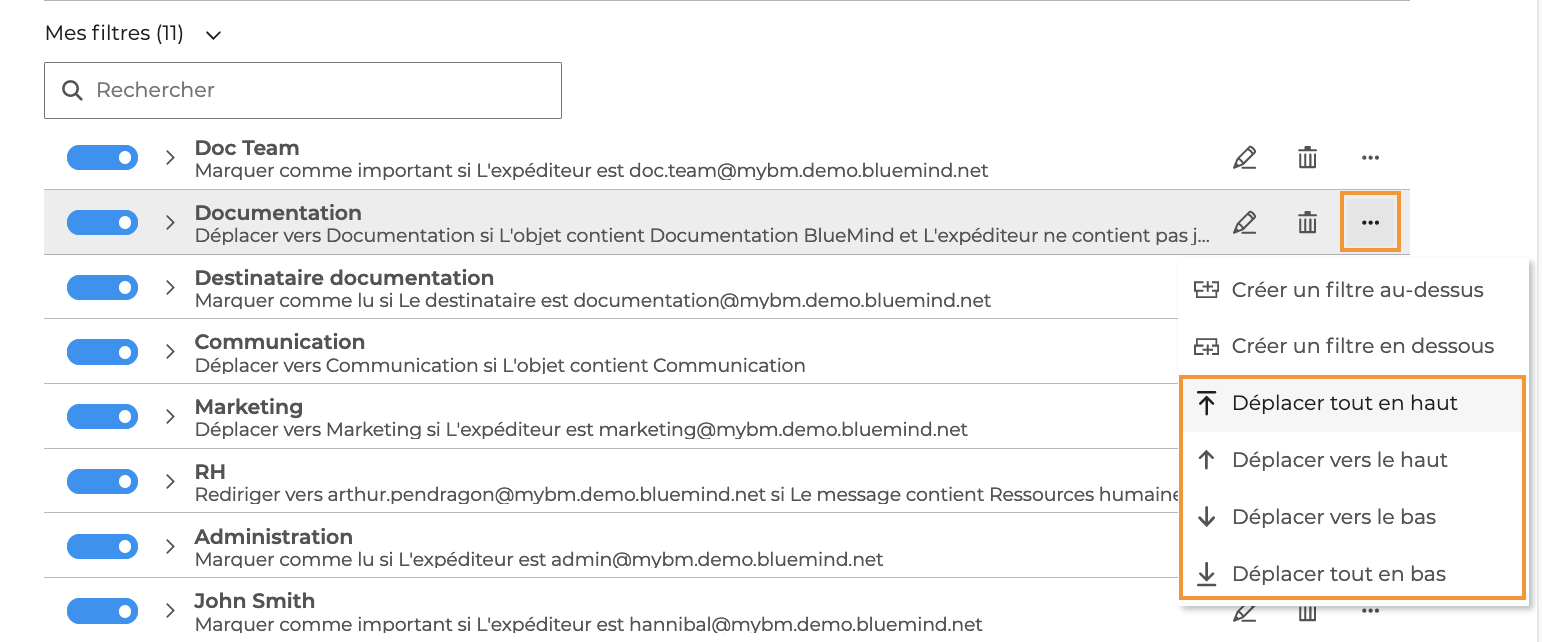Collapse the Mes filtres (11) section
This screenshot has height=642, width=1542.
[x=212, y=35]
